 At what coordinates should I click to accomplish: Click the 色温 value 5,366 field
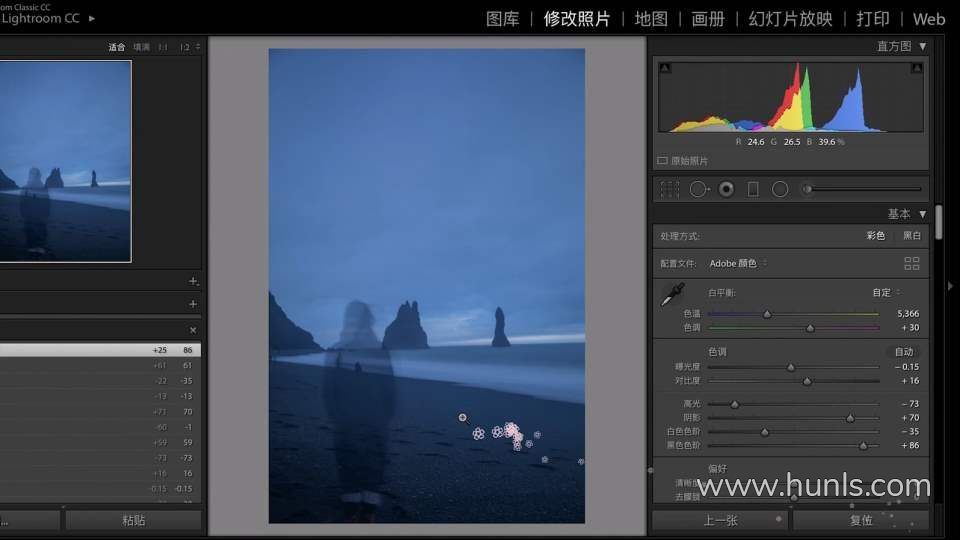coord(907,313)
